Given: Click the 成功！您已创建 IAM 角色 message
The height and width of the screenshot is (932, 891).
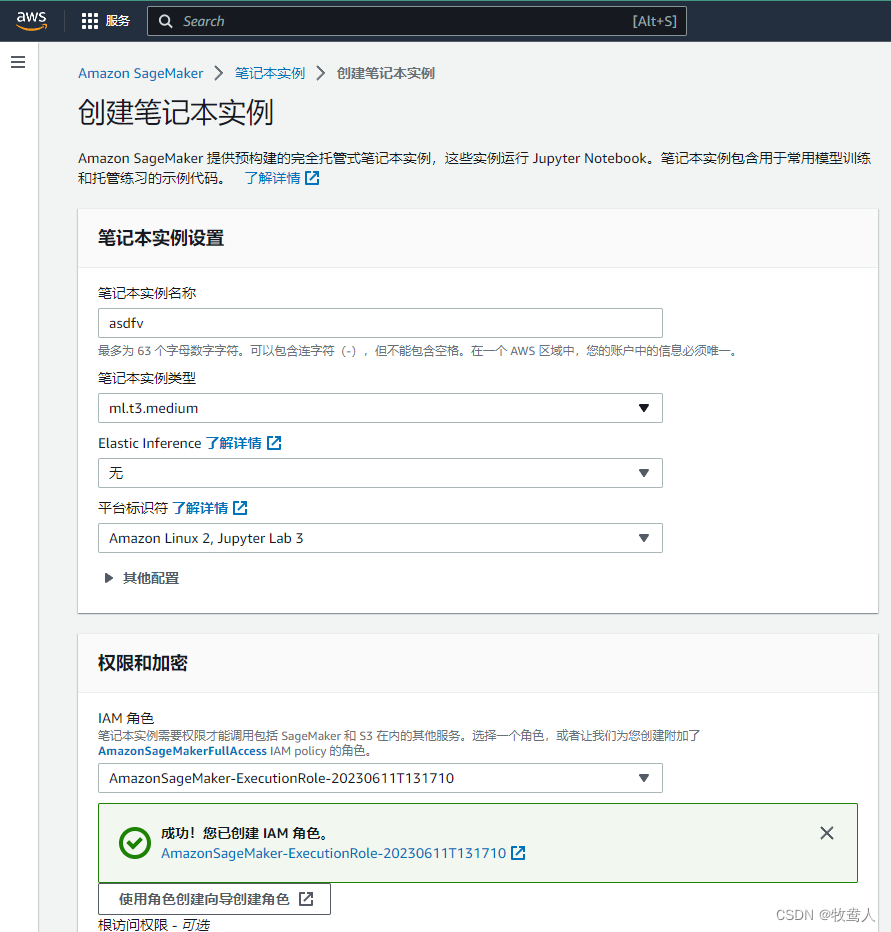Looking at the screenshot, I should pyautogui.click(x=246, y=833).
